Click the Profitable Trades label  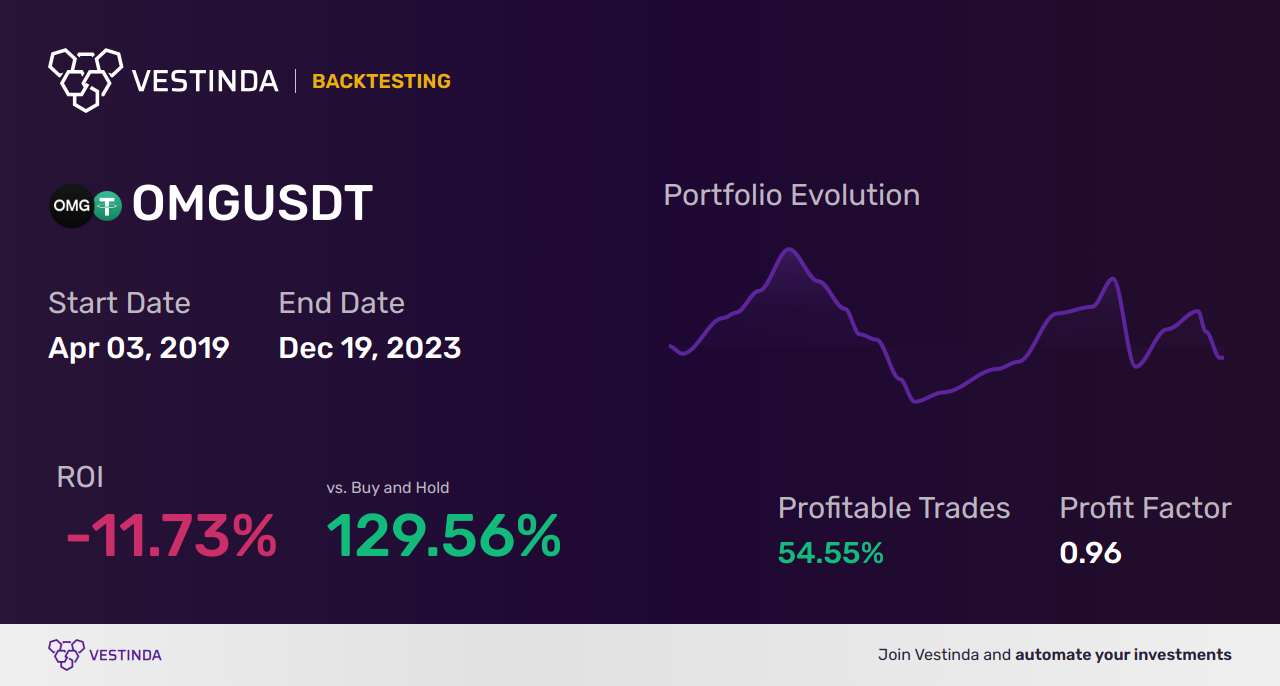pos(894,508)
